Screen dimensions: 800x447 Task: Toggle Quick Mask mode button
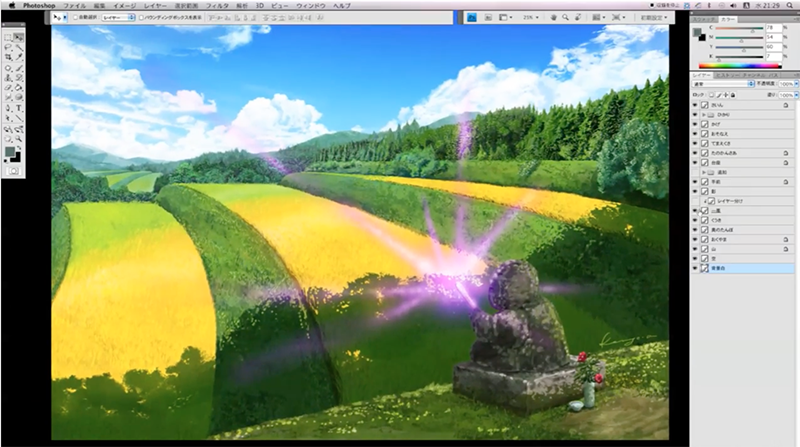point(13,171)
